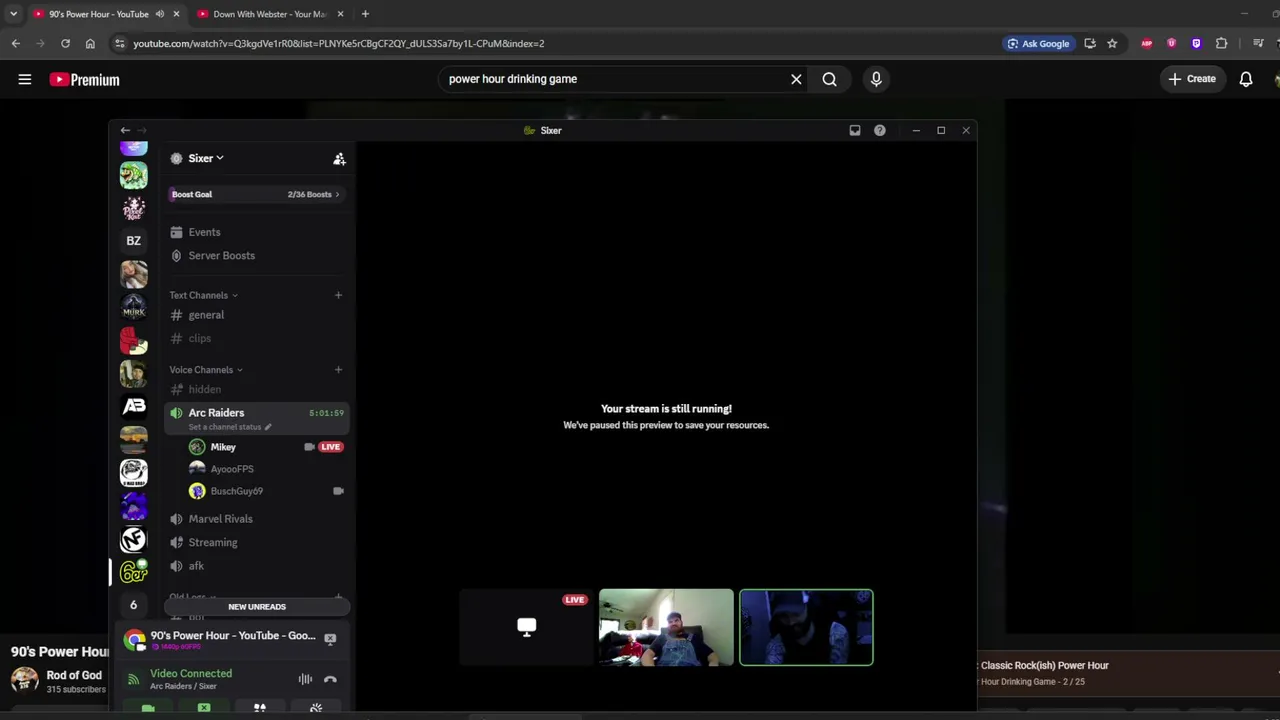The image size is (1280, 720).
Task: Set a channel status for Arc Raiders
Action: (229, 427)
